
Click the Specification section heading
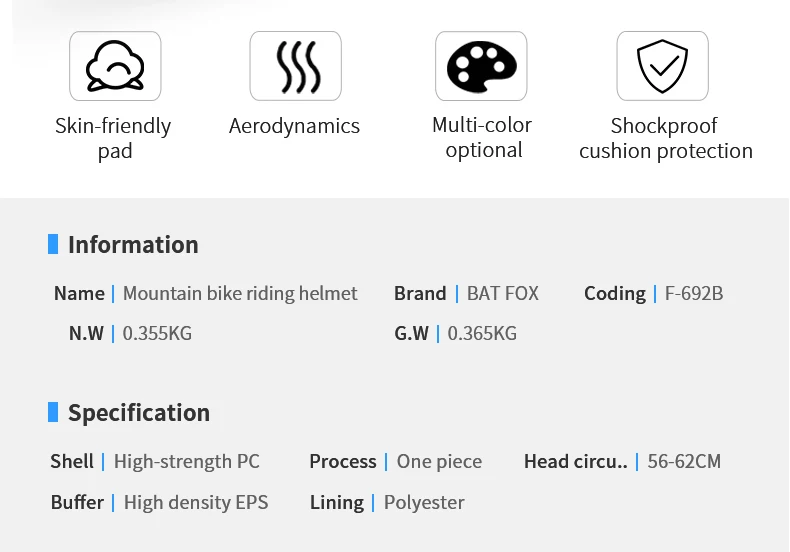coord(139,413)
